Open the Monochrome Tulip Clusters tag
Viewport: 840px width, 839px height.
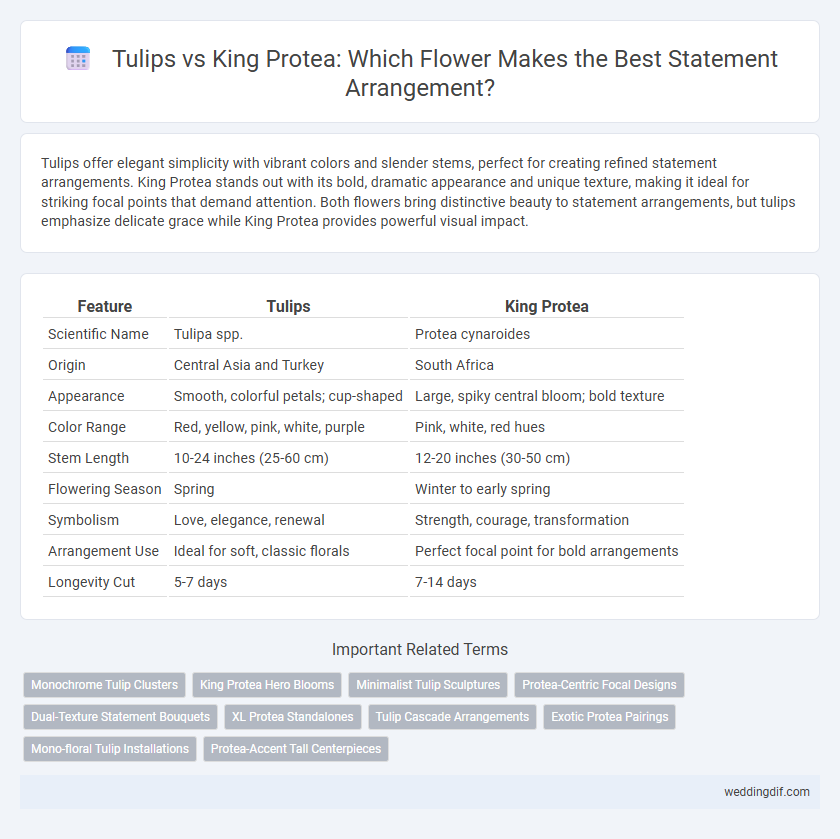[104, 685]
